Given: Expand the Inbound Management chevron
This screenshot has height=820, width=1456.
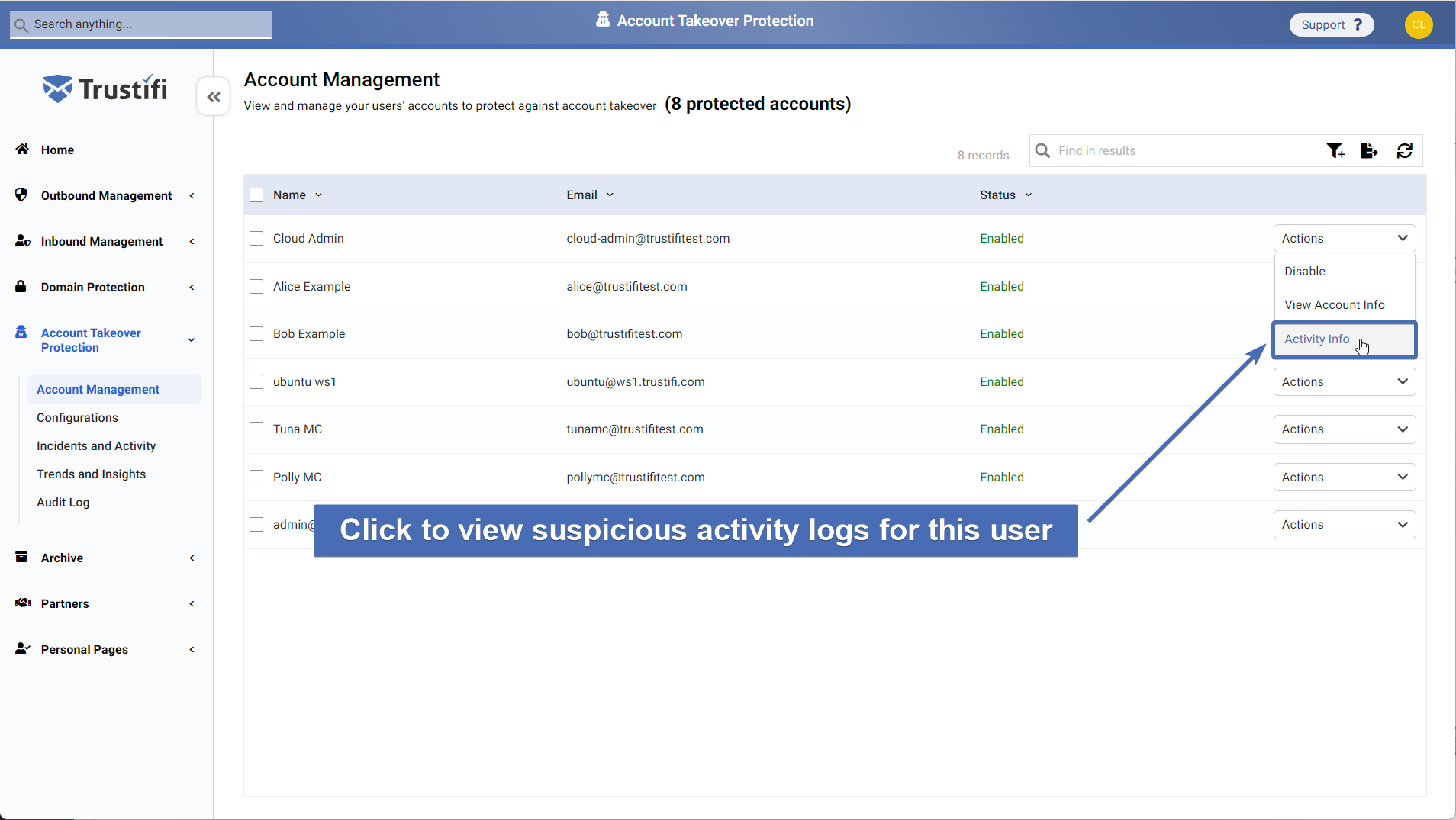Looking at the screenshot, I should [x=192, y=241].
